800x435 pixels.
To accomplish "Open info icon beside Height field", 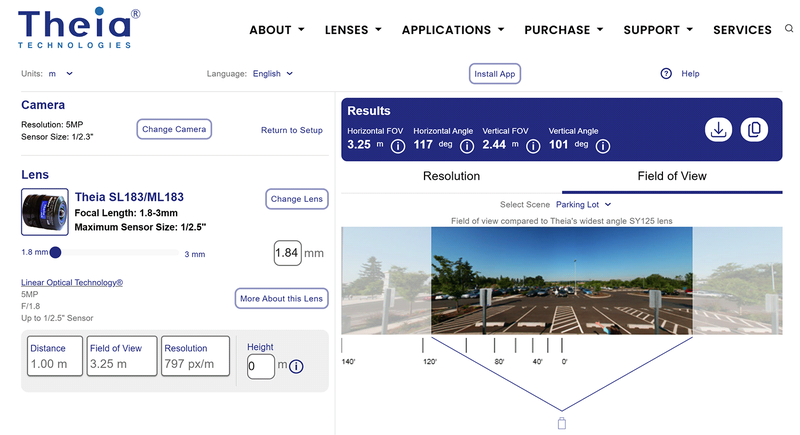I will pos(296,366).
